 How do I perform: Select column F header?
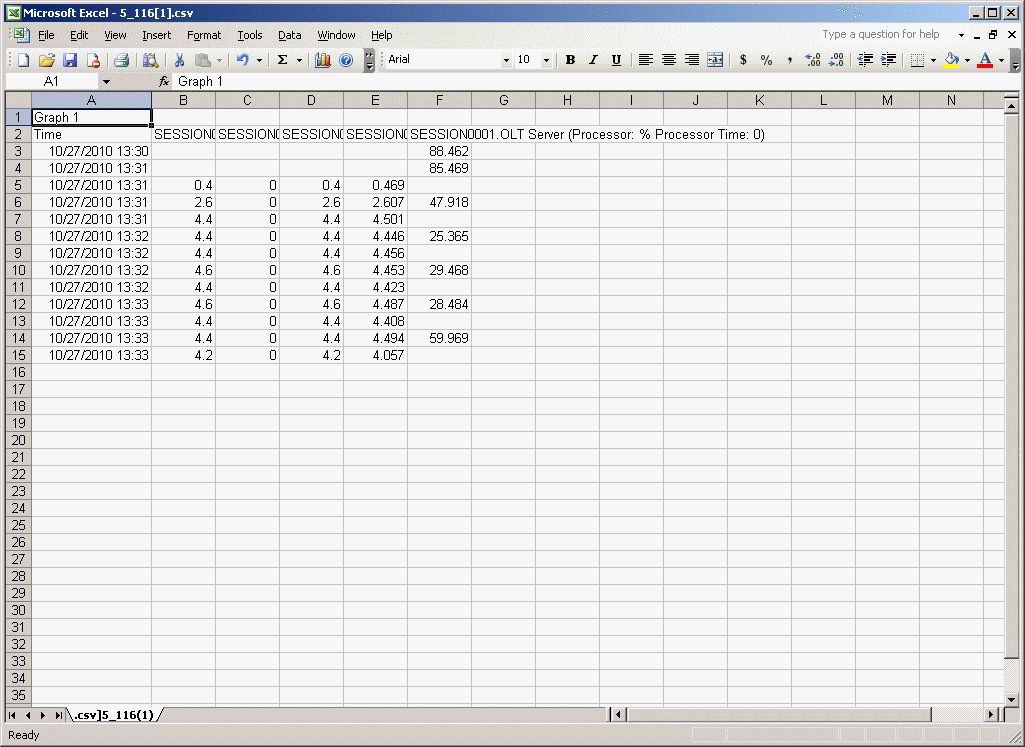(439, 101)
